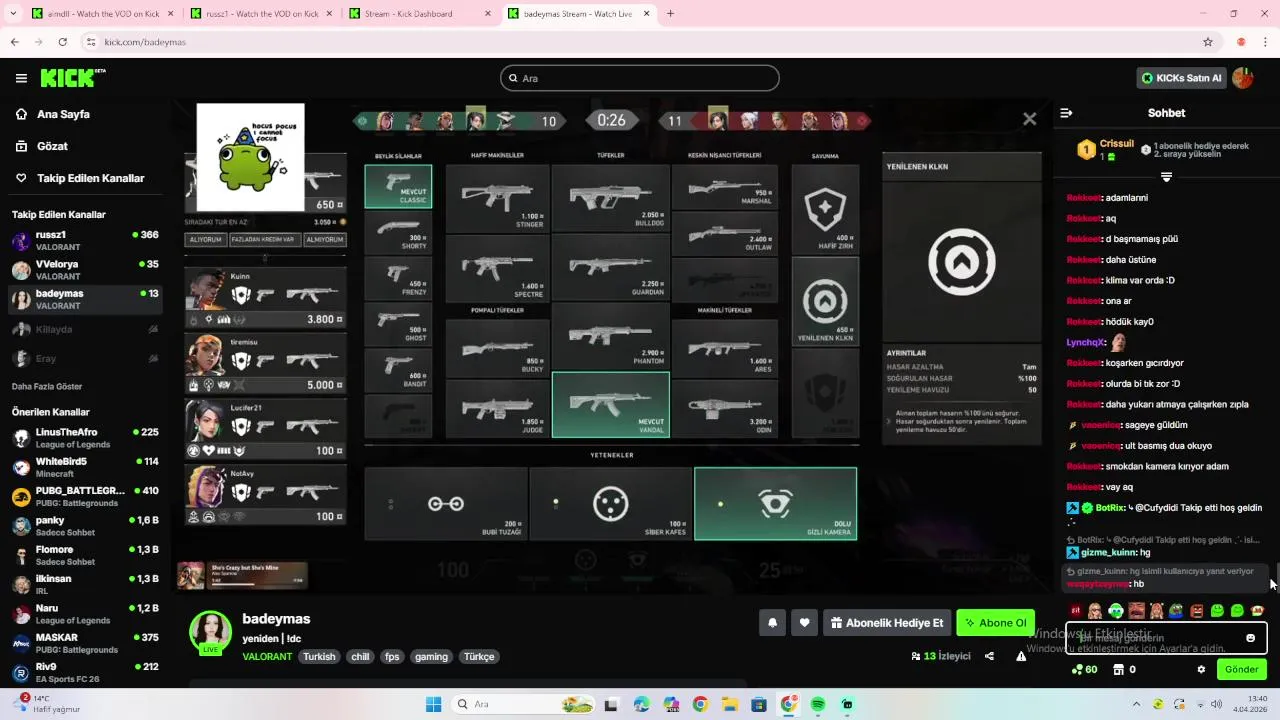The width and height of the screenshot is (1280, 720).
Task: Open tab search dropdown at tab strip left
Action: pyautogui.click(x=12, y=14)
